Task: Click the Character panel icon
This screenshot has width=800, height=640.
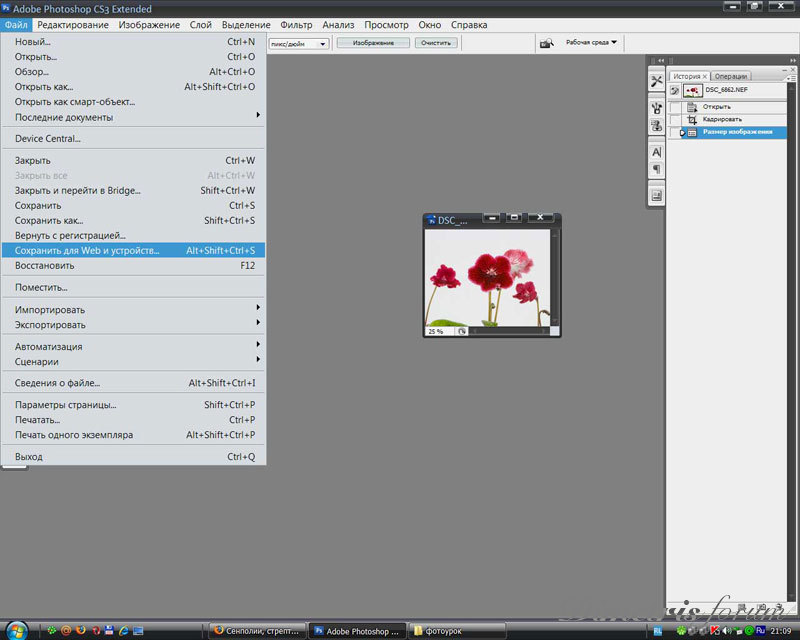Action: 656,152
